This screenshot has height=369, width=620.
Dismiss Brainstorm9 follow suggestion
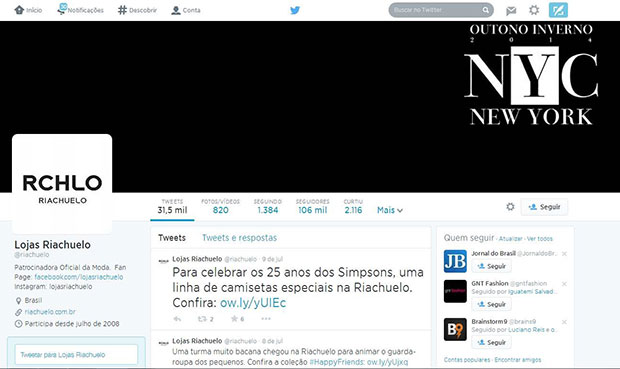pyautogui.click(x=564, y=322)
